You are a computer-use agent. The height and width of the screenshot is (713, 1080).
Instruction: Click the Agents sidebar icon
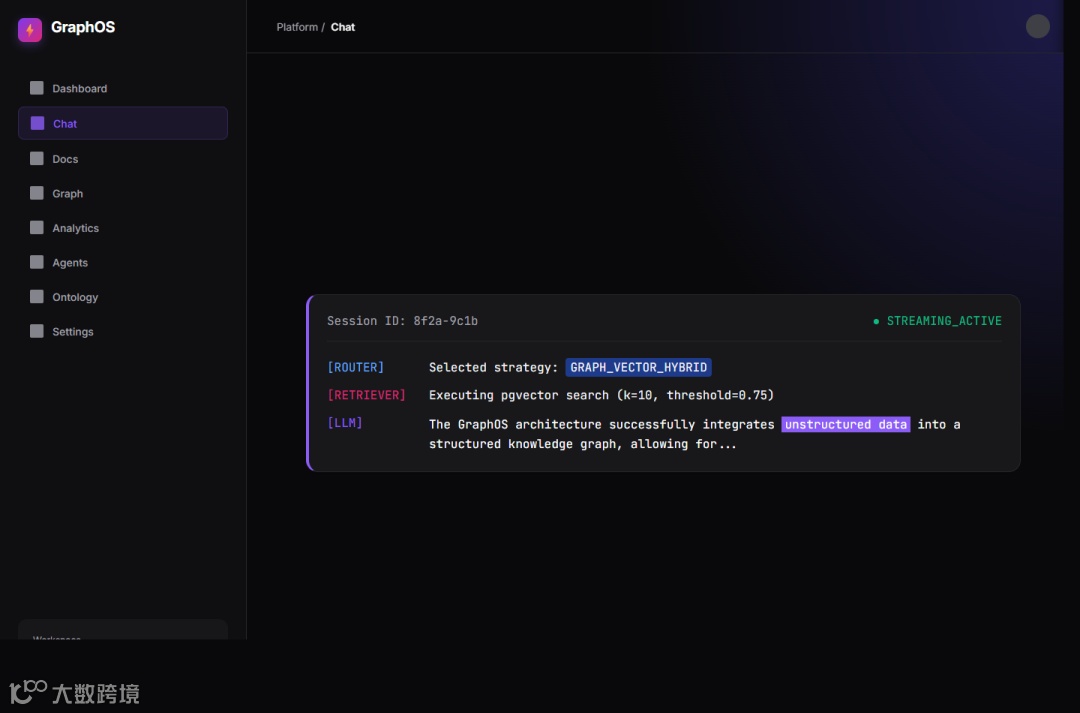pos(37,262)
